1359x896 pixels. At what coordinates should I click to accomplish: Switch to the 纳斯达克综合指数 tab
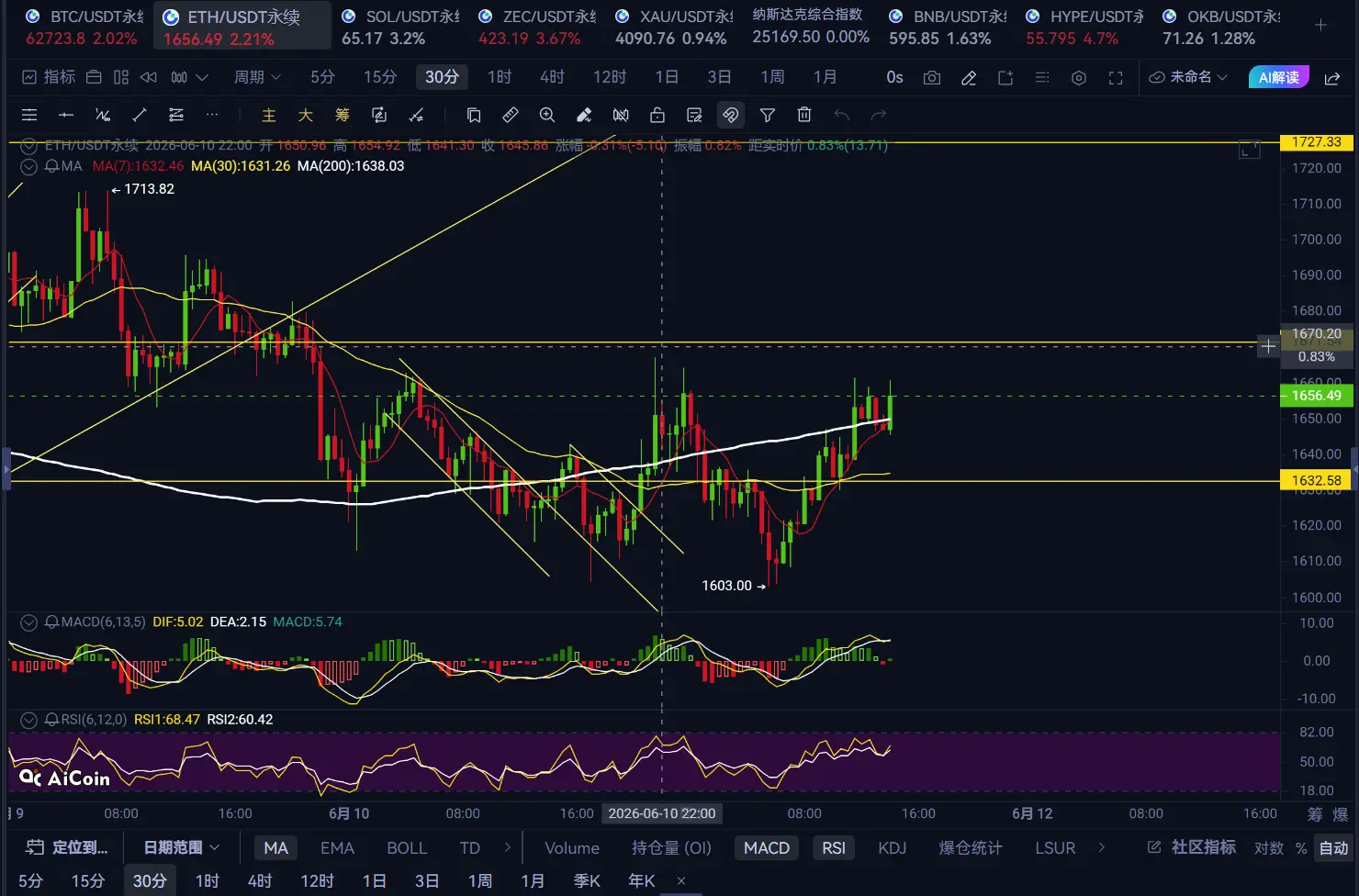810,26
